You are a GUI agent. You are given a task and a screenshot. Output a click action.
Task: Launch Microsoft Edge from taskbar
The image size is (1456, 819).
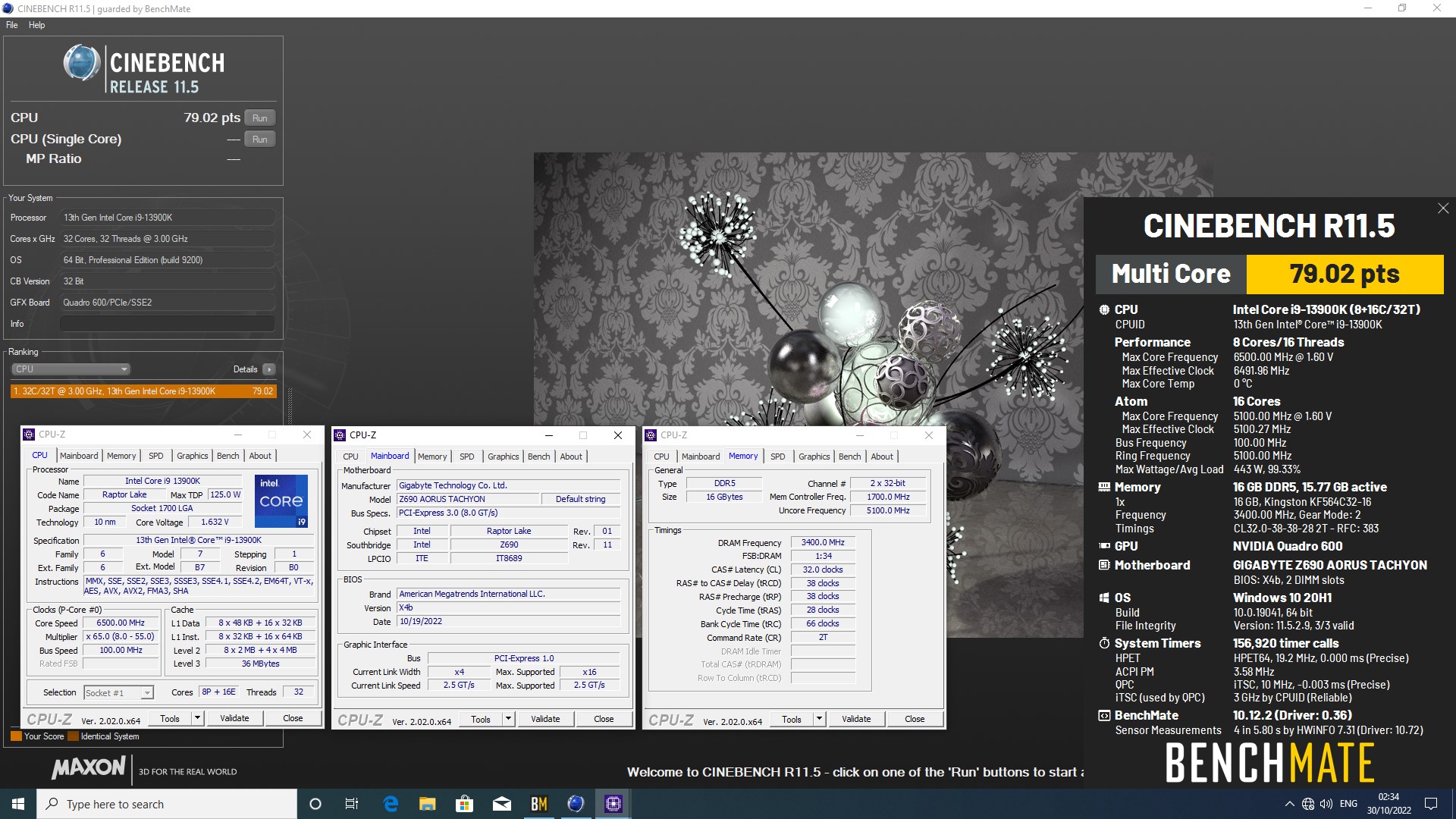(391, 804)
